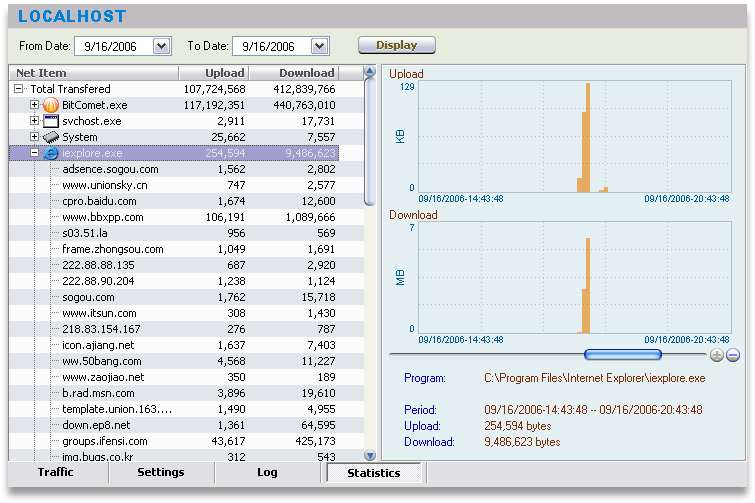Select the groups.ifensi.com row
Screen dimensions: 755x503
click(x=186, y=441)
